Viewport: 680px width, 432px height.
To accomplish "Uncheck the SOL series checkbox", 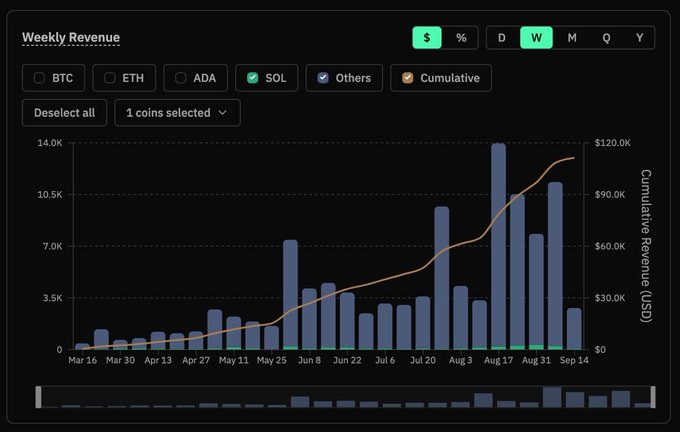I will (x=252, y=78).
